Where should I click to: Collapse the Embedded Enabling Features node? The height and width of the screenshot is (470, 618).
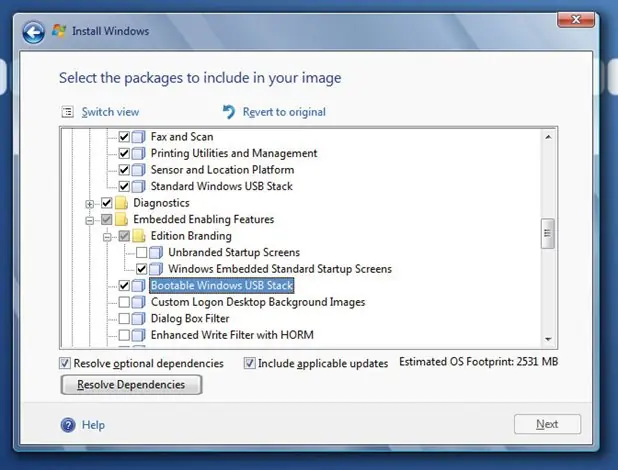(89, 220)
